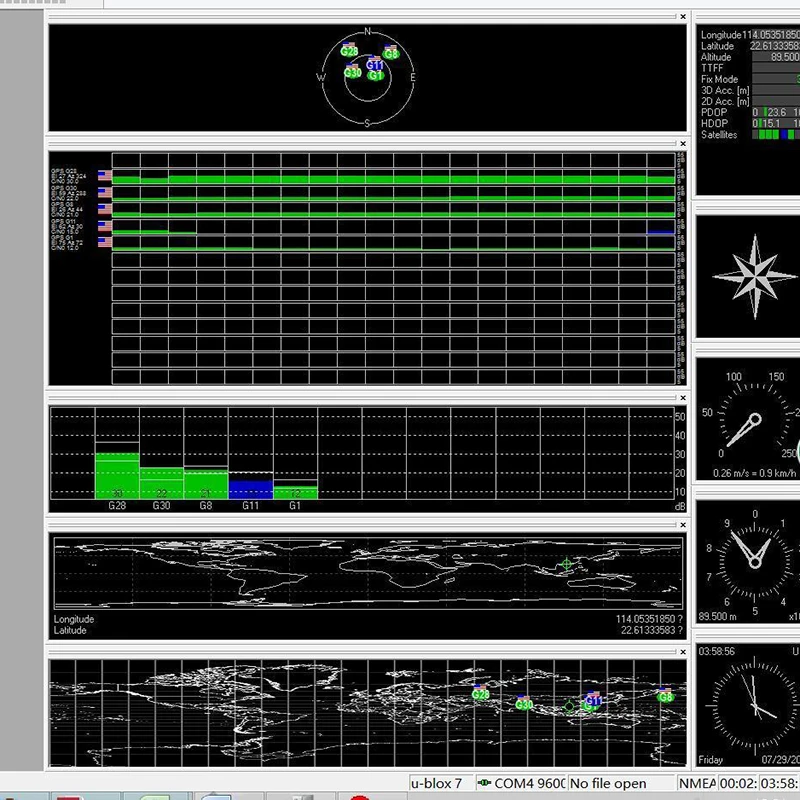
Task: Select satellite G1 in the sky view
Action: 376,75
